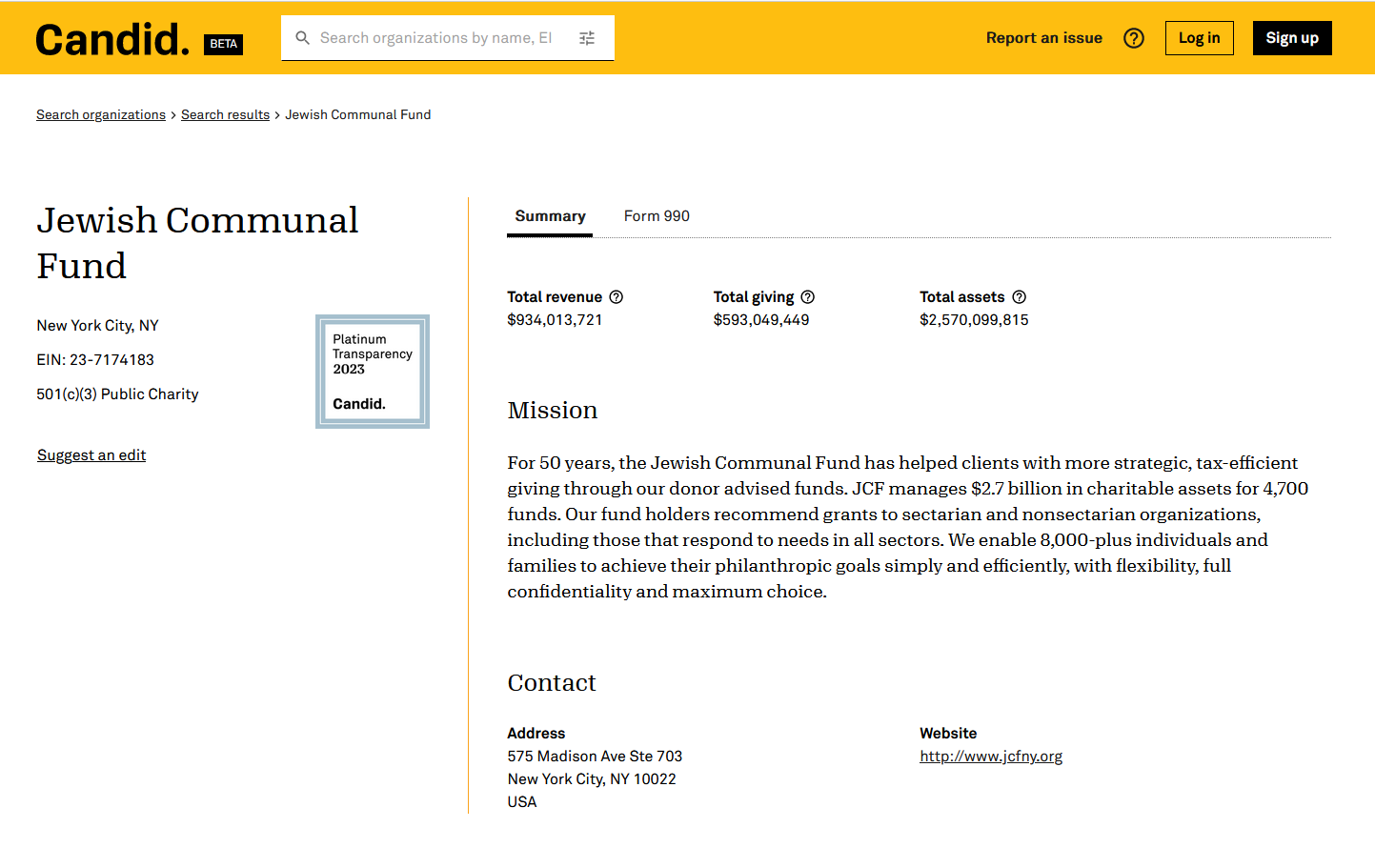
Task: Click the search magnifier icon
Action: [303, 38]
